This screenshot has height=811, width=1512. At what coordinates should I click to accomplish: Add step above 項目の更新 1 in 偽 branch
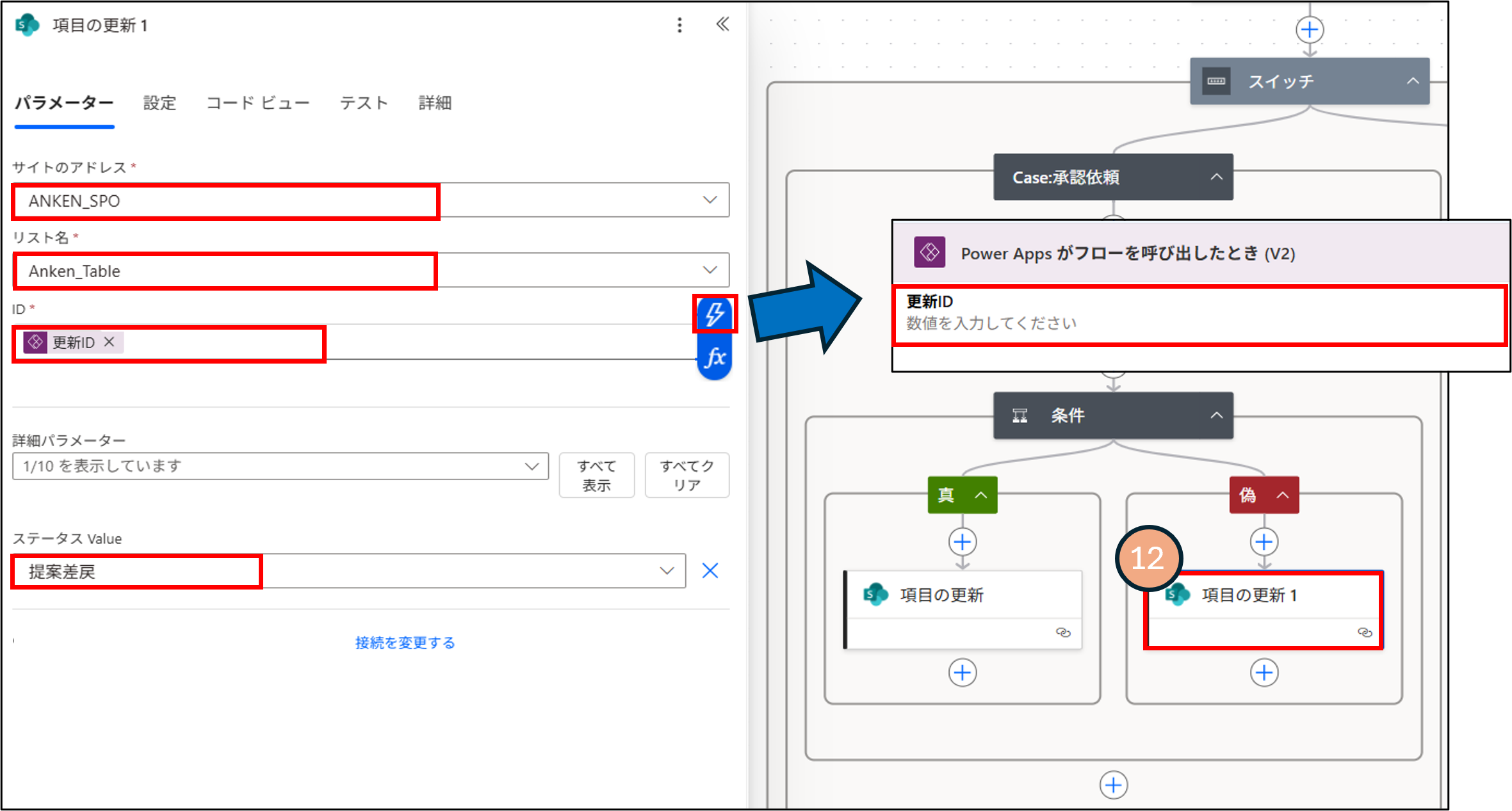click(x=1264, y=542)
